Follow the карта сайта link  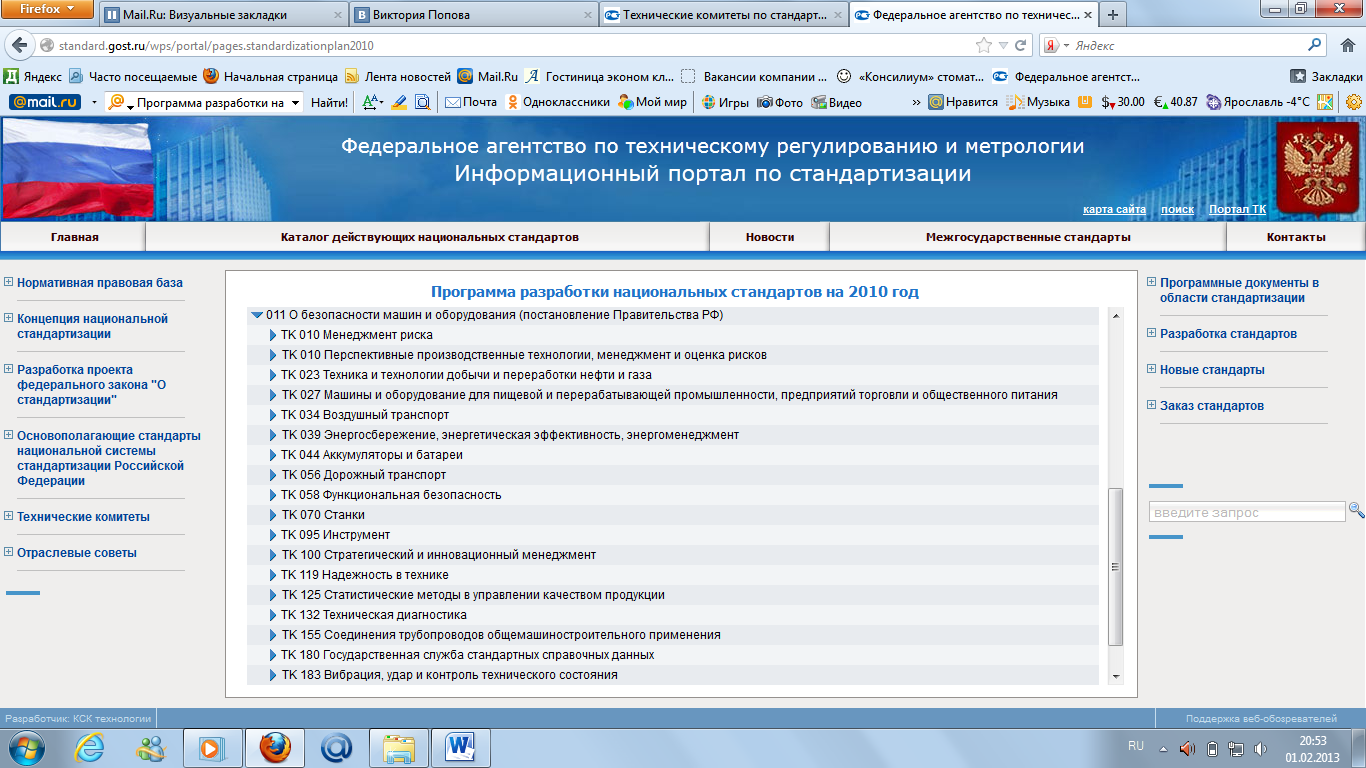1114,209
